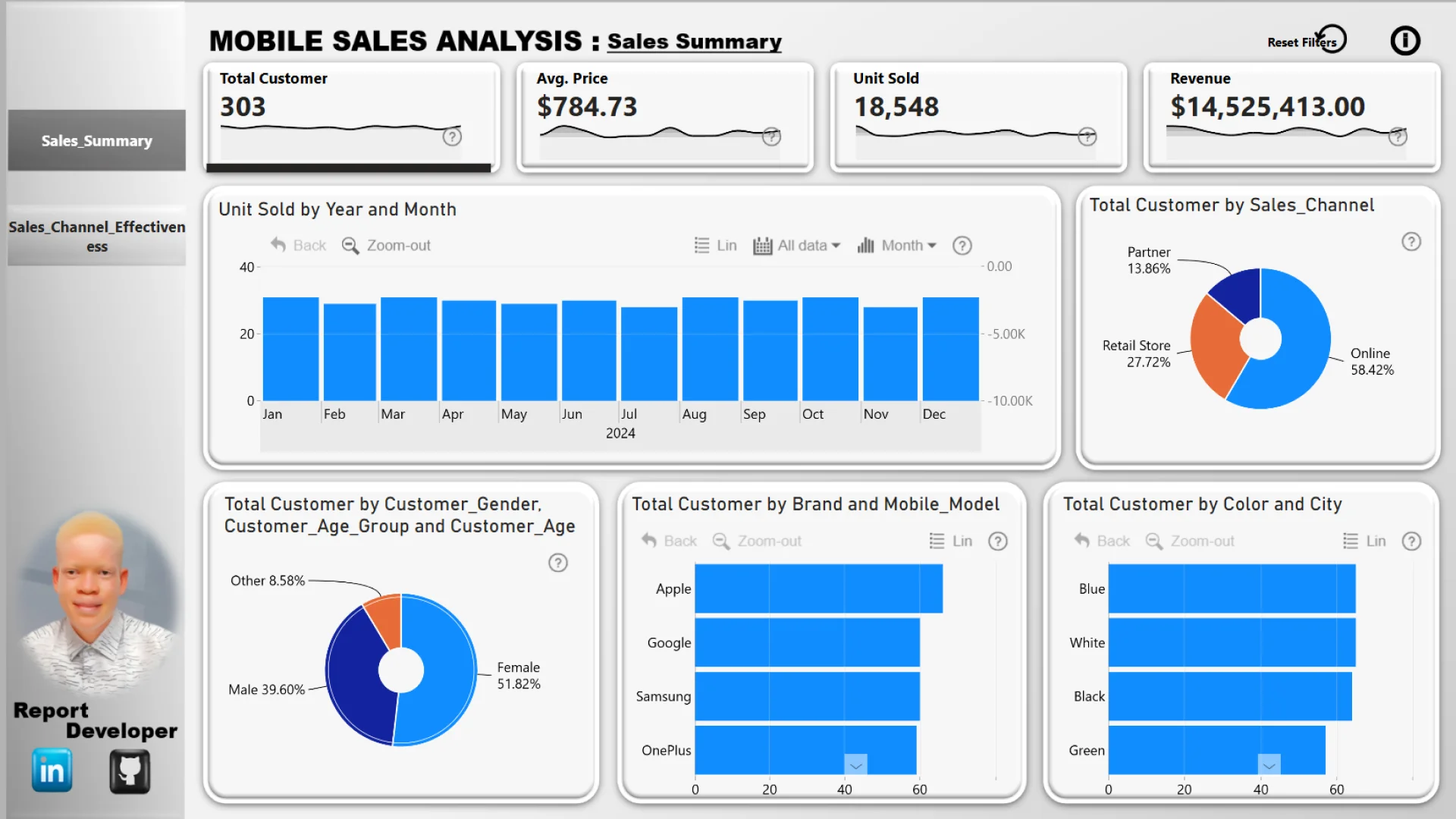This screenshot has width=1456, height=819.
Task: Click the LinkedIn icon
Action: coord(52,770)
